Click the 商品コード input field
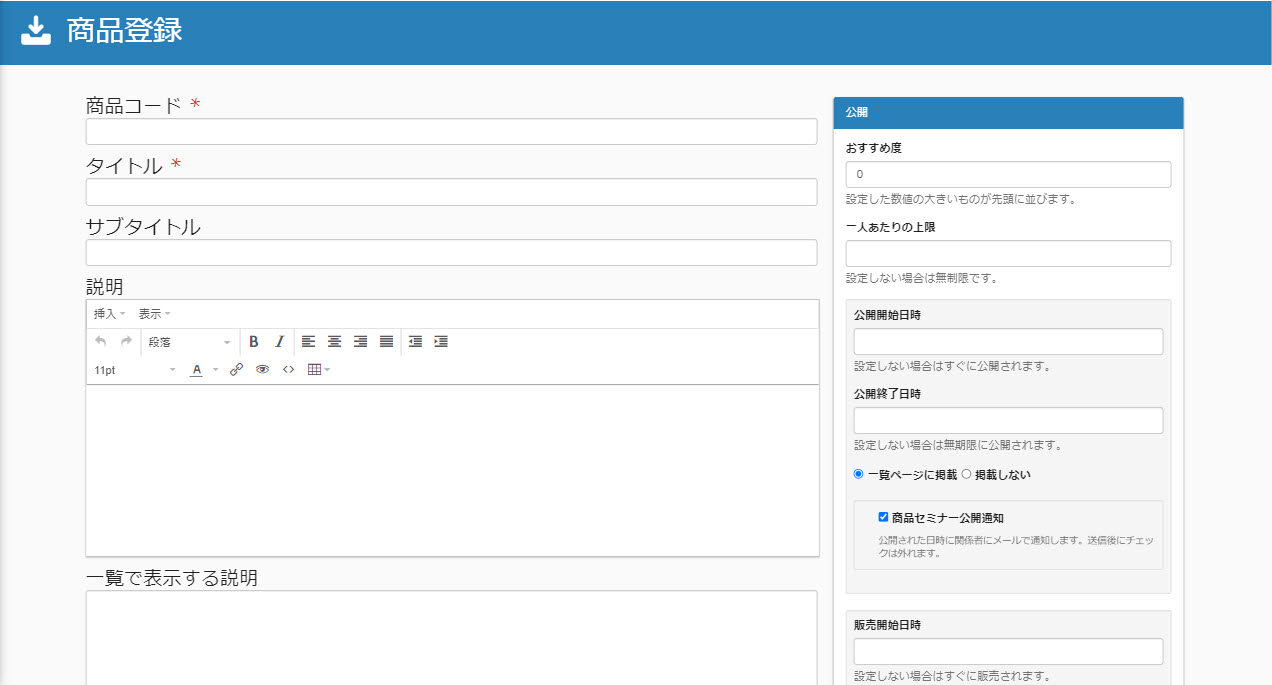The height and width of the screenshot is (685, 1272). [451, 132]
